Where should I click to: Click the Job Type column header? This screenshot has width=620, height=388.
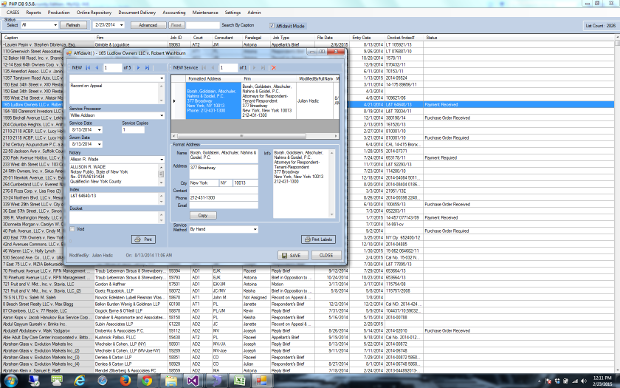(292, 38)
